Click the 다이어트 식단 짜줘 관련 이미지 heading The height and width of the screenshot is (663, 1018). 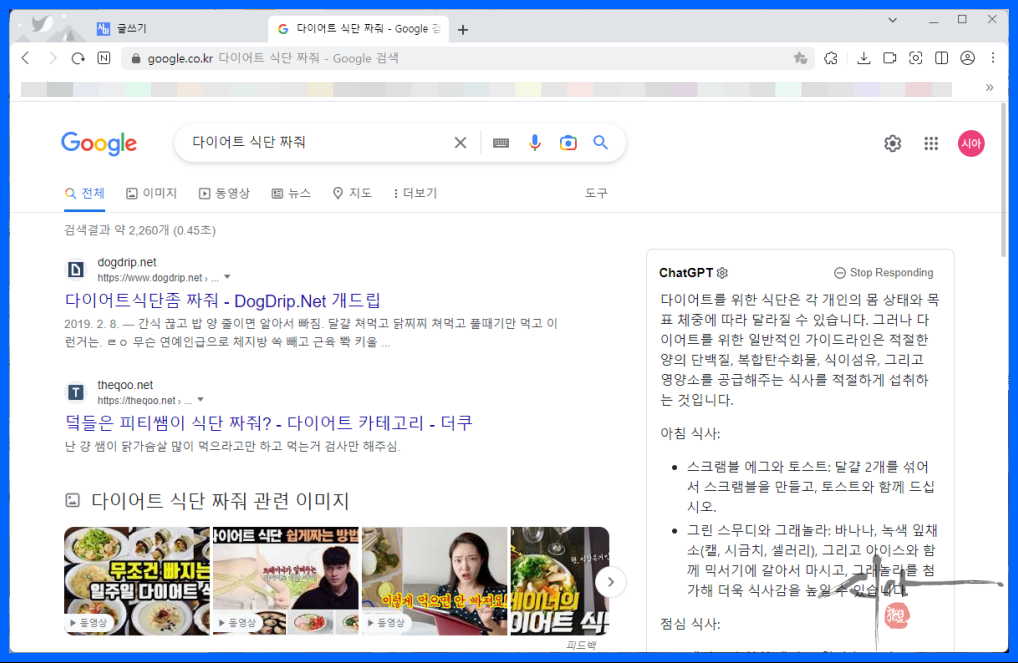220,501
